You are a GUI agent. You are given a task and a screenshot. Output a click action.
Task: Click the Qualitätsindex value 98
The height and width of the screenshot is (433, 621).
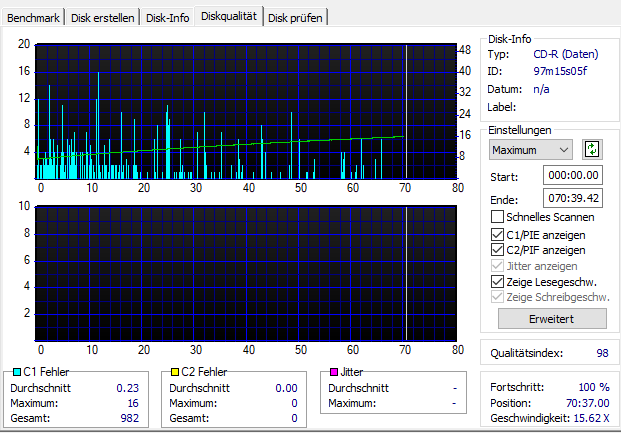pos(602,353)
